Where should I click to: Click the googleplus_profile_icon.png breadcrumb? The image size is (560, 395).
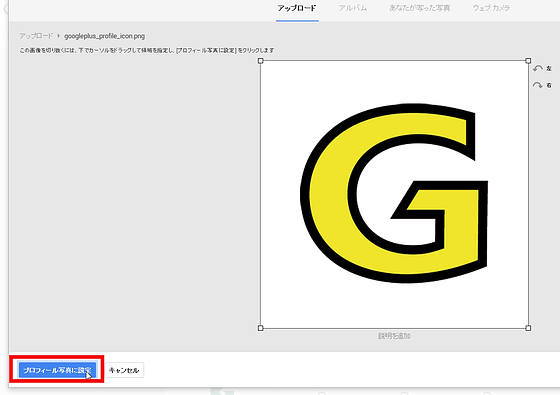104,36
